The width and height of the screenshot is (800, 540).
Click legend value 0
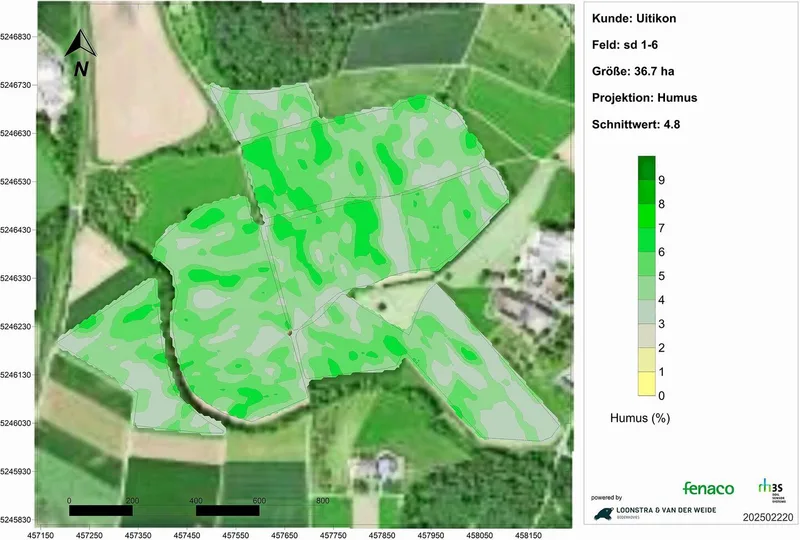[661, 396]
